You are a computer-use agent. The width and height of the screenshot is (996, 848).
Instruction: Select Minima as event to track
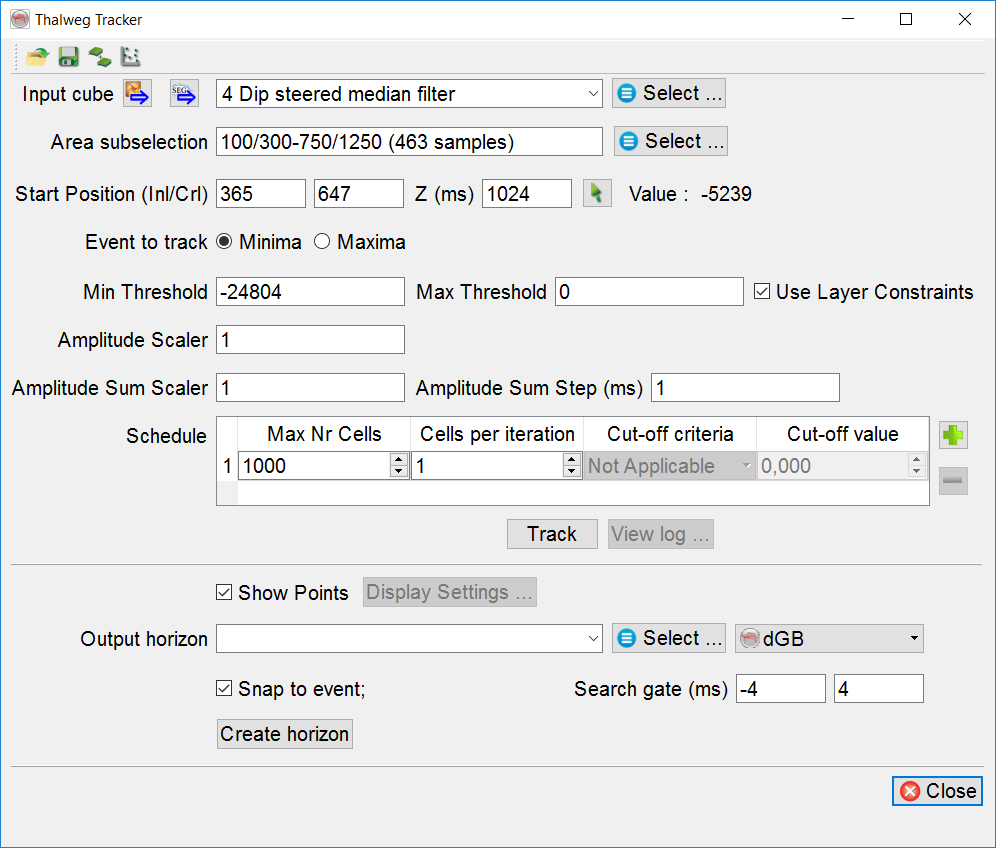tap(224, 241)
